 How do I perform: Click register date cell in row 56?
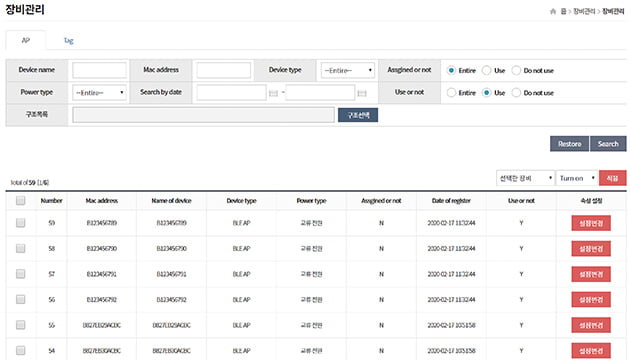point(451,300)
